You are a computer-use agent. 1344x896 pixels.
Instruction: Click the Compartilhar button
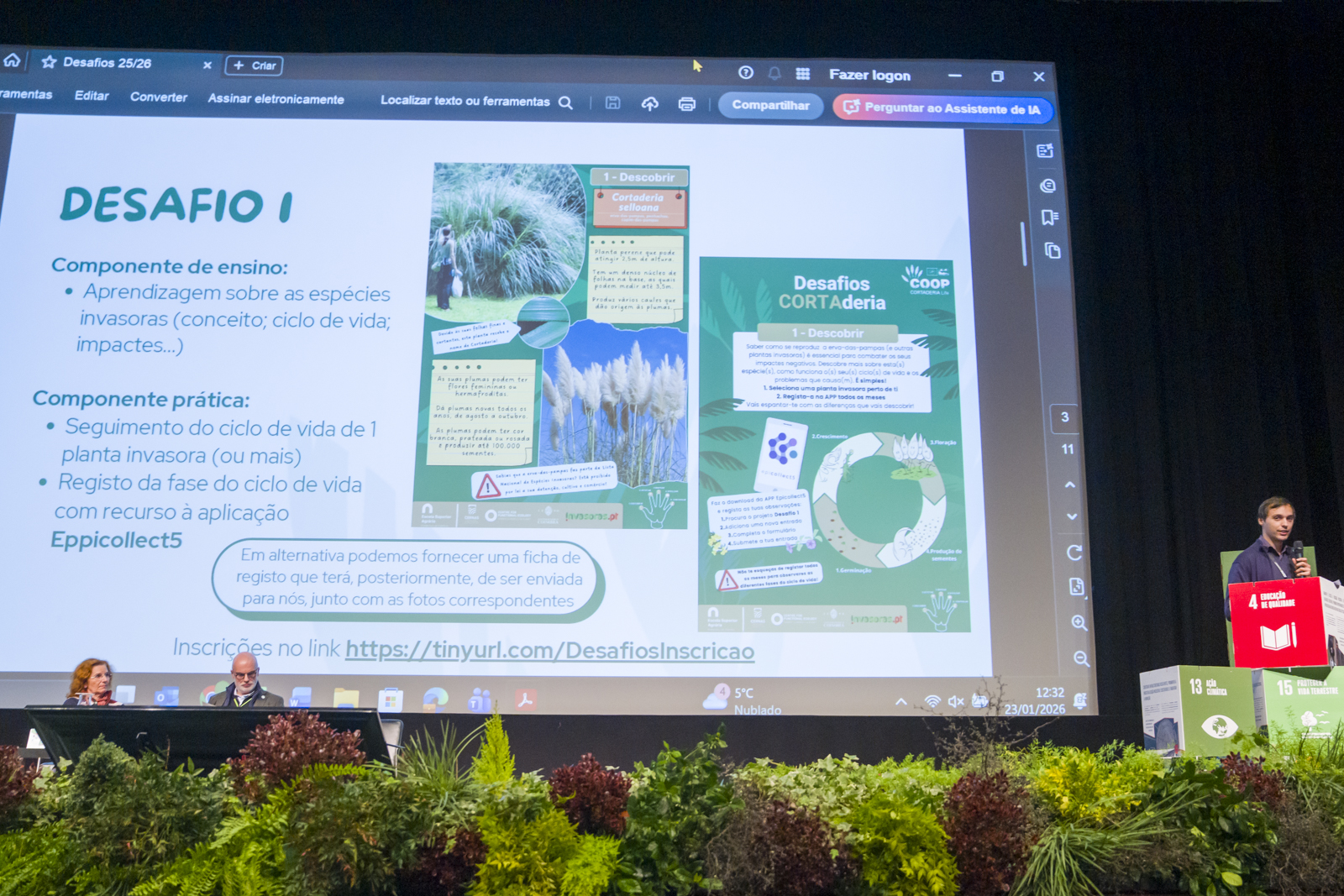[x=770, y=106]
